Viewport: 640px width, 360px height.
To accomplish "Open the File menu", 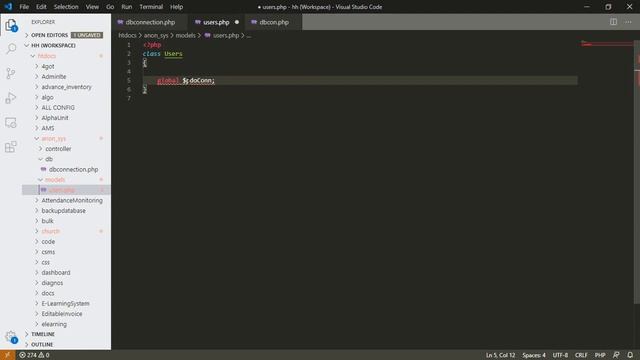I will pos(24,7).
